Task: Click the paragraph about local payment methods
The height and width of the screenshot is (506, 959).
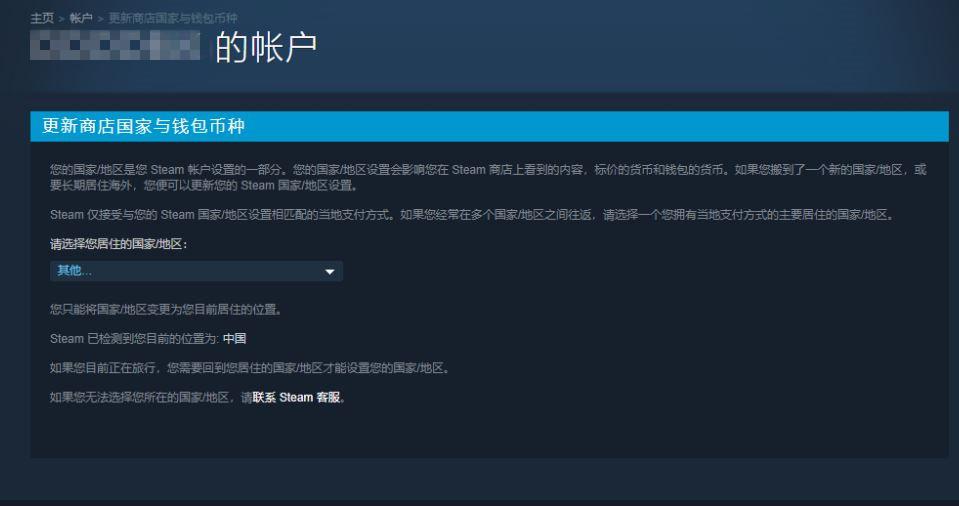Action: point(470,214)
